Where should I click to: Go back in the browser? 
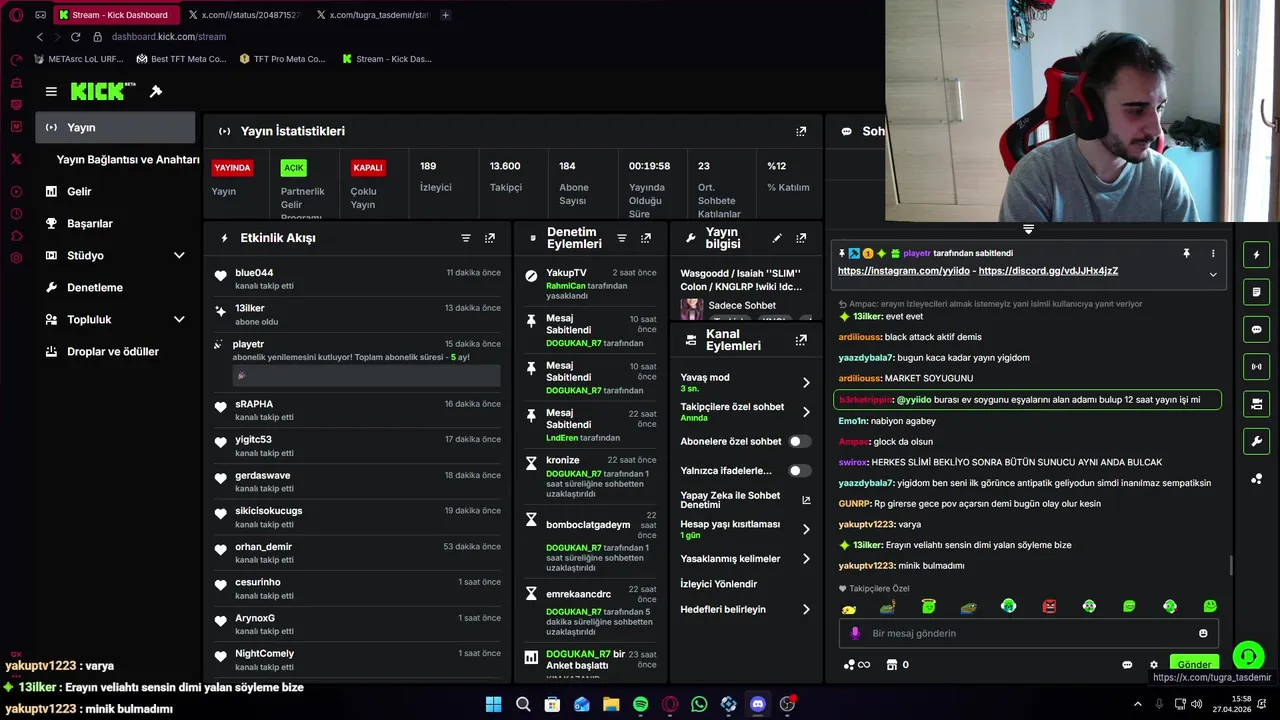click(x=40, y=37)
